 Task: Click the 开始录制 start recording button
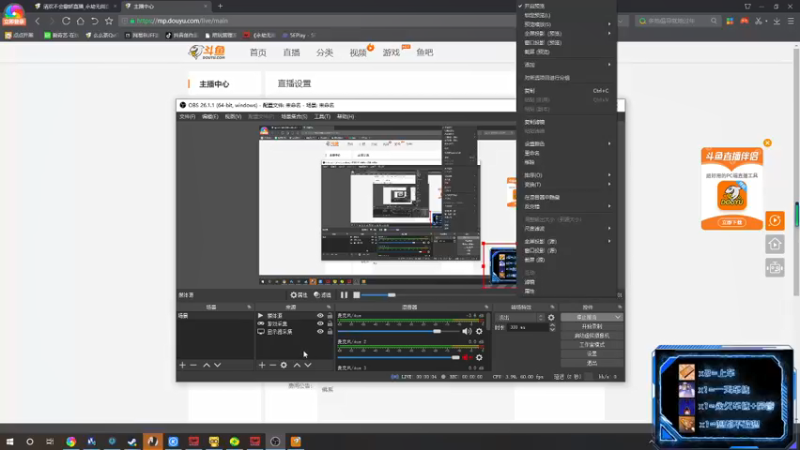tap(592, 327)
